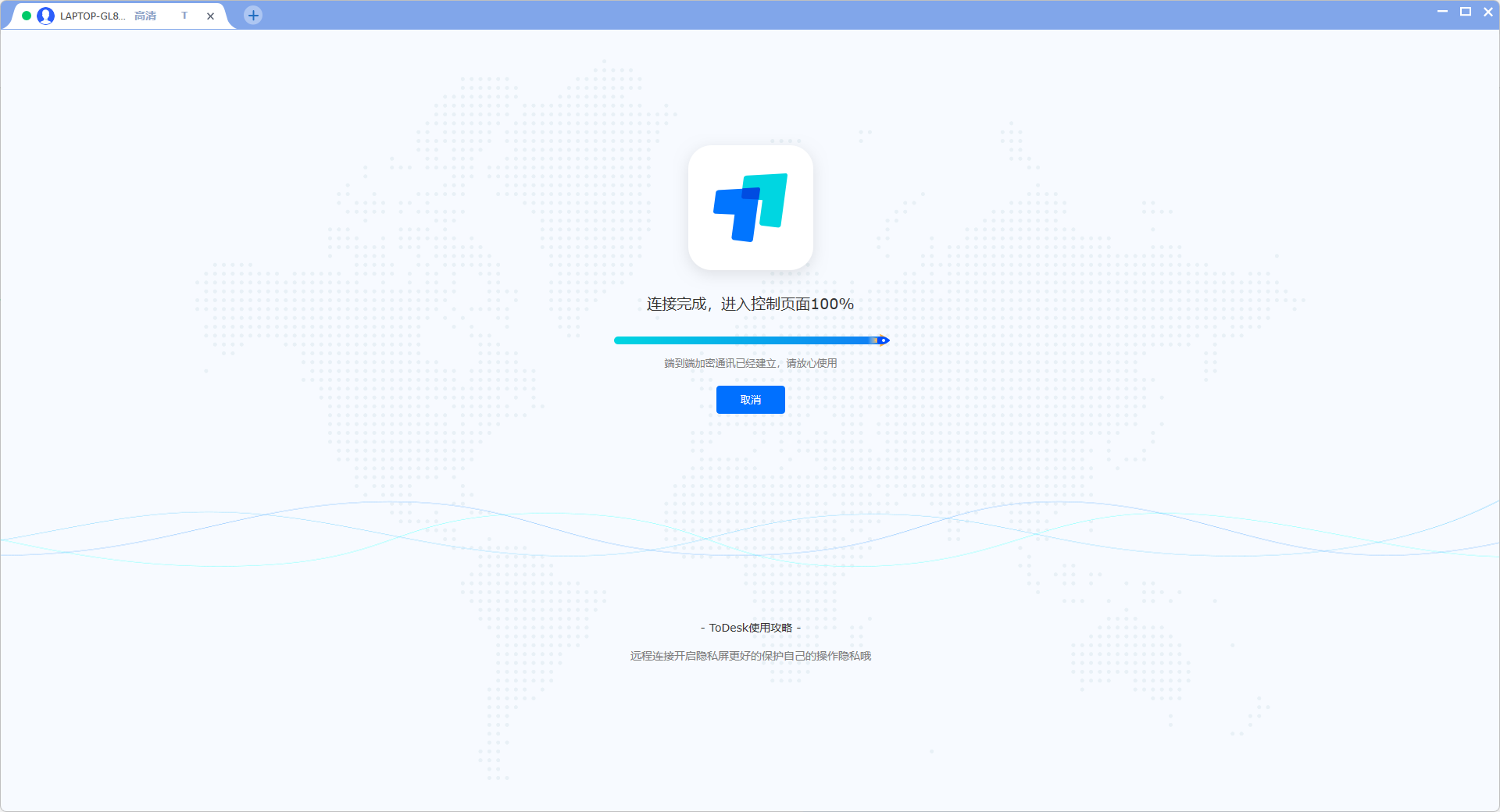Viewport: 1500px width, 812px height.
Task: Click the ToDesk logo icon
Action: click(750, 208)
